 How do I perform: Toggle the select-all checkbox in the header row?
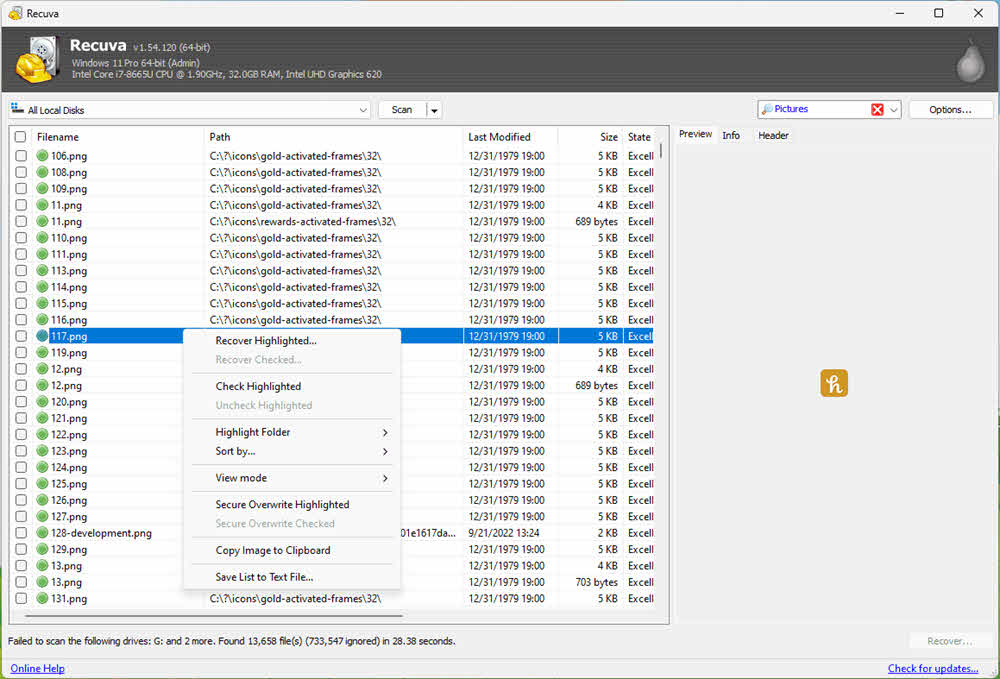[21, 137]
